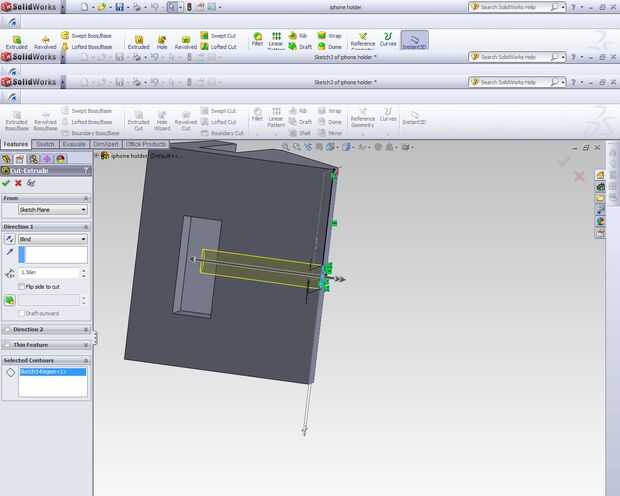Screen dimensions: 620x496
Task: Open PropertyManager tab icon
Action: (20, 159)
